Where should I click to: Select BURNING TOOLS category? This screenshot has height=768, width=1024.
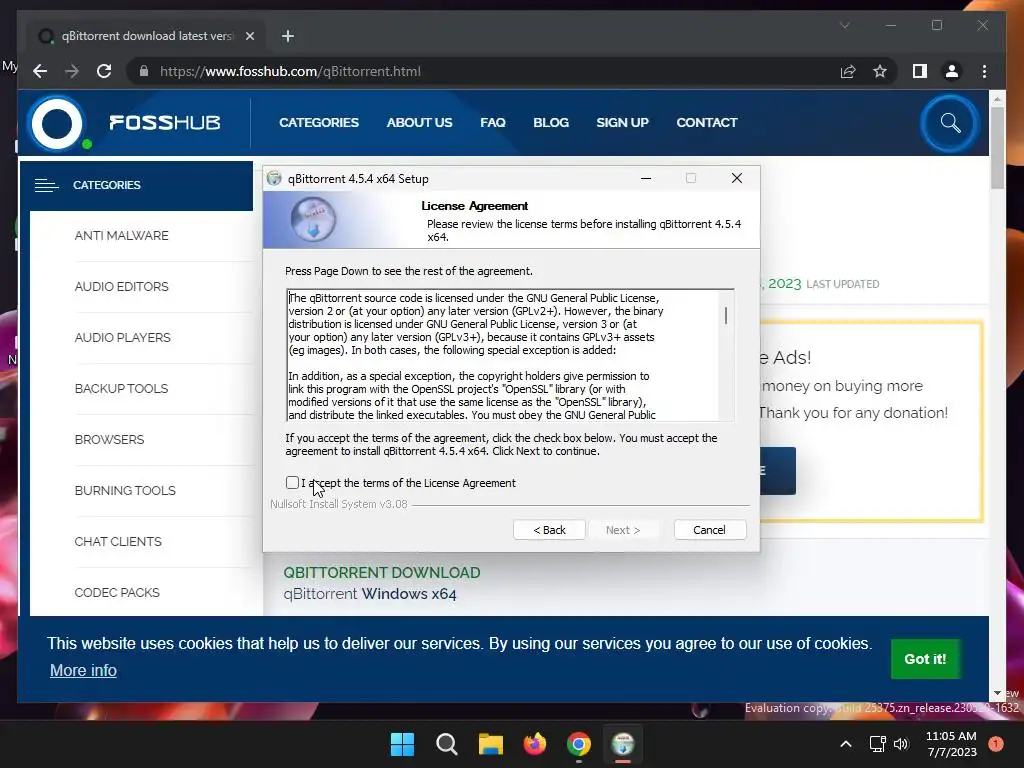(x=125, y=490)
